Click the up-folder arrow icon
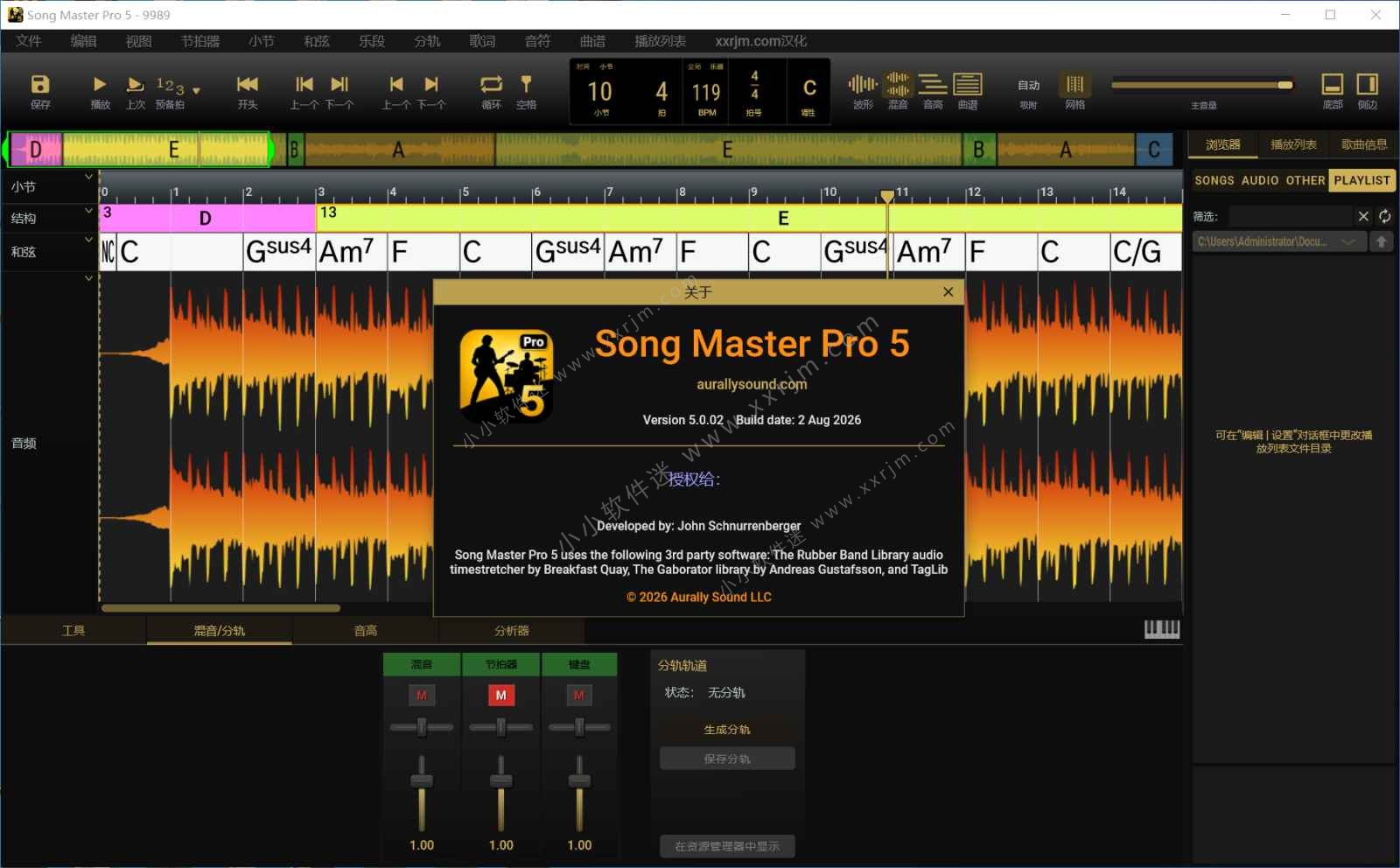 pyautogui.click(x=1382, y=241)
